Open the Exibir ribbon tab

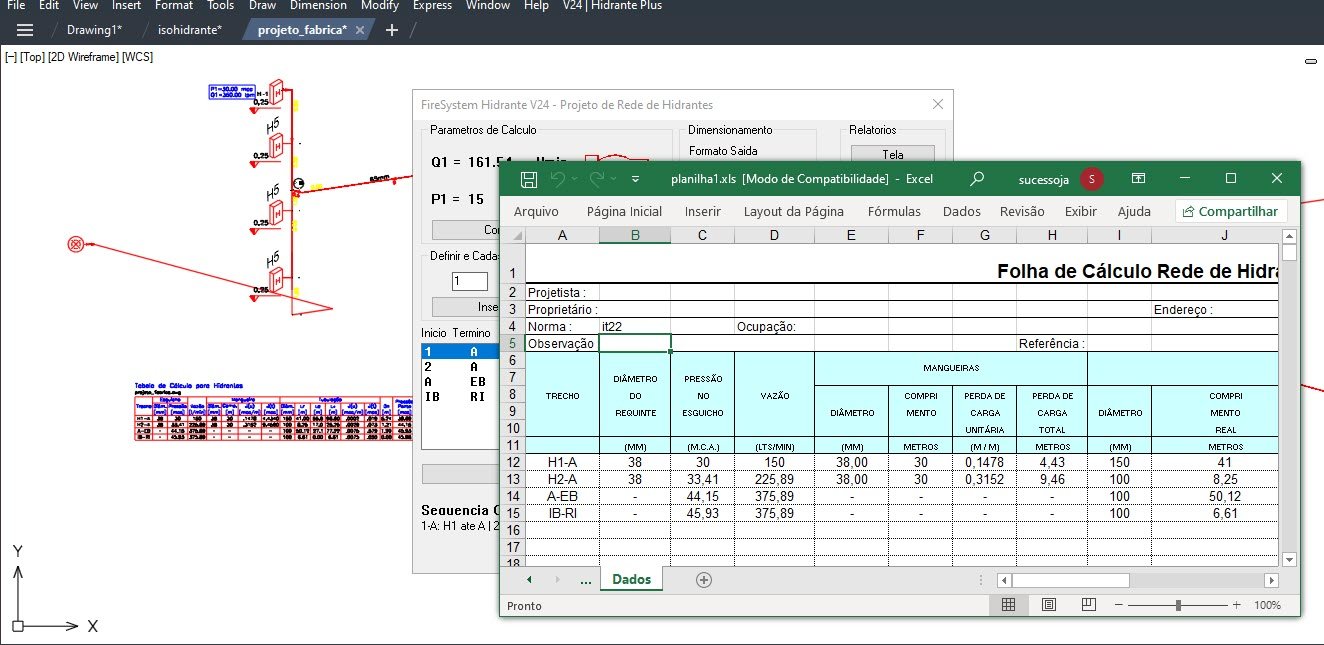[x=1080, y=211]
